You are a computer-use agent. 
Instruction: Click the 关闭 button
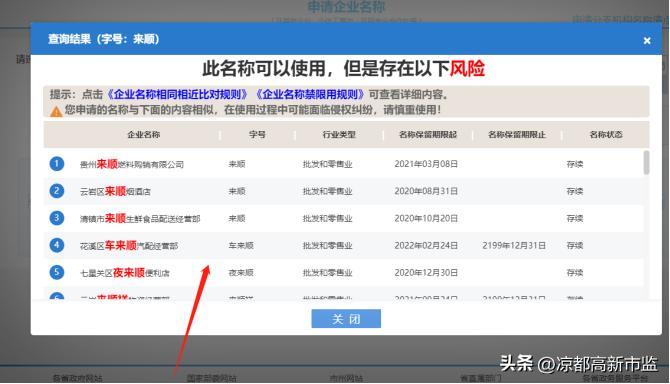click(x=346, y=319)
